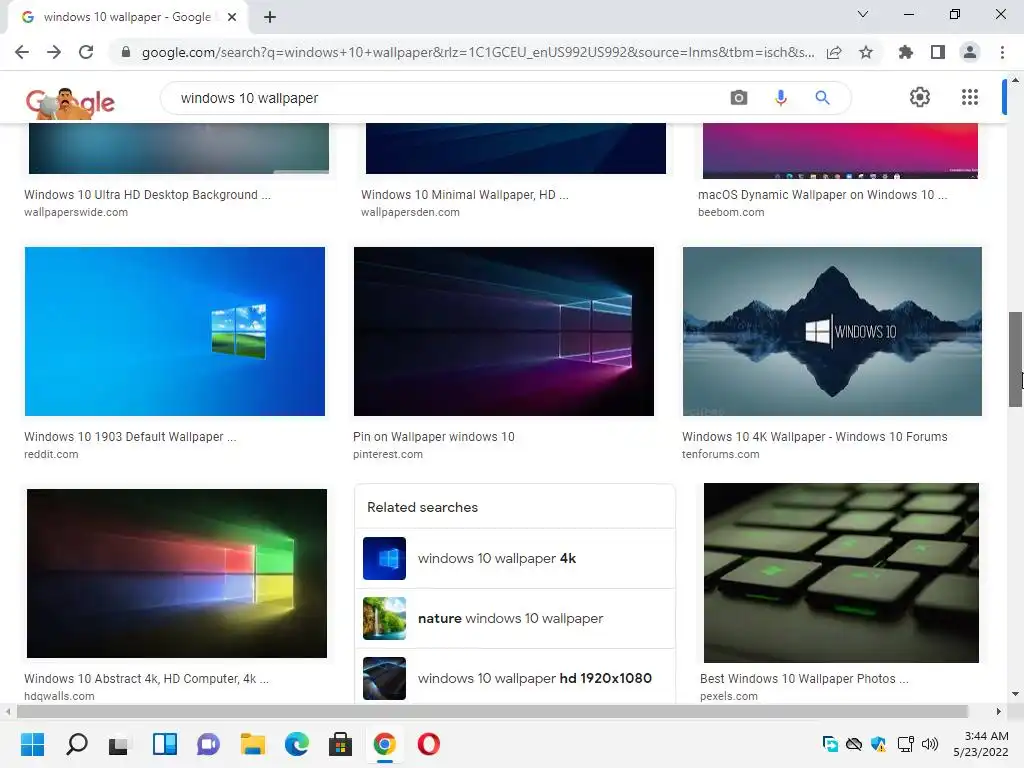Screen dimensions: 1024x768
Task: Open Task View on taskbar
Action: tap(120, 744)
